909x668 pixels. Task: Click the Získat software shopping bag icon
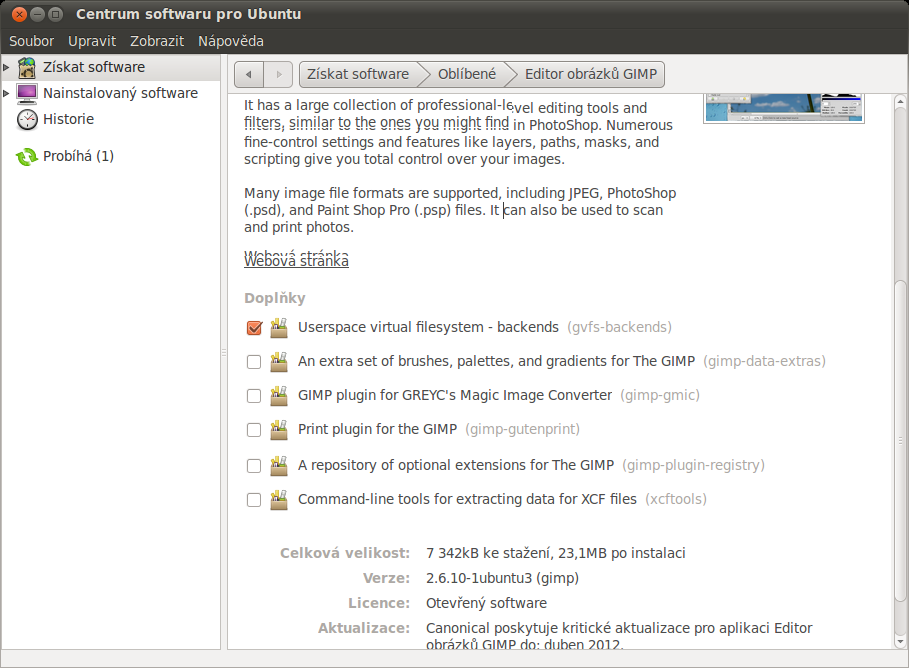pos(27,67)
